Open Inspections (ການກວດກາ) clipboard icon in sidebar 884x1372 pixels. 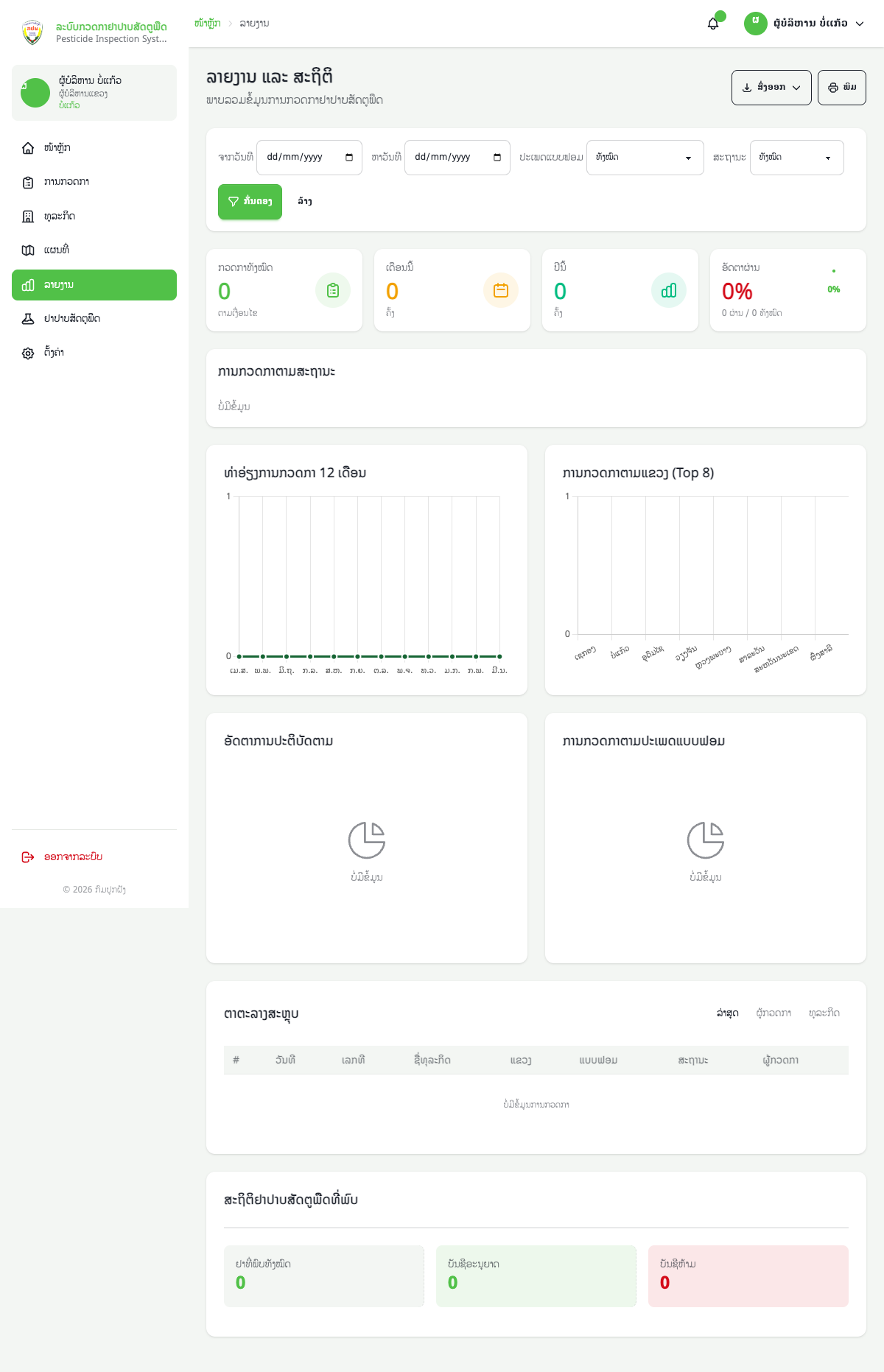tap(28, 182)
